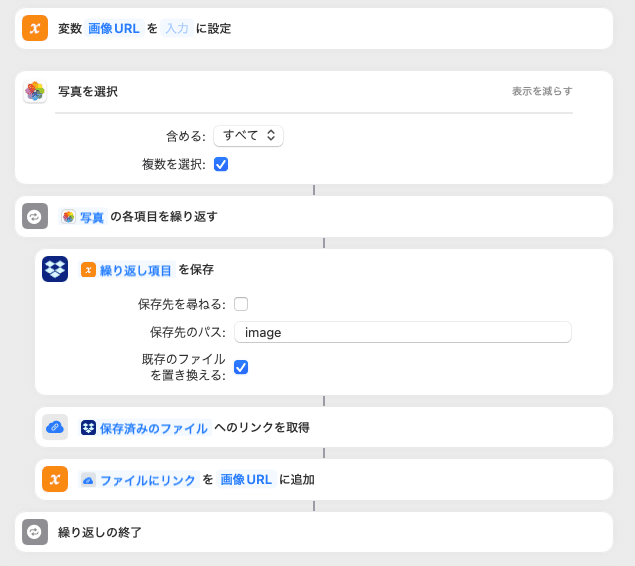Image resolution: width=635 pixels, height=566 pixels.
Task: Click the Dropbox icon in the save action
Action: point(55,269)
